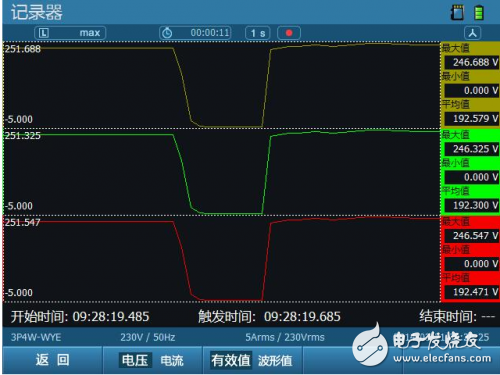Select the green channel 平均值 192.300 V

(x=471, y=205)
